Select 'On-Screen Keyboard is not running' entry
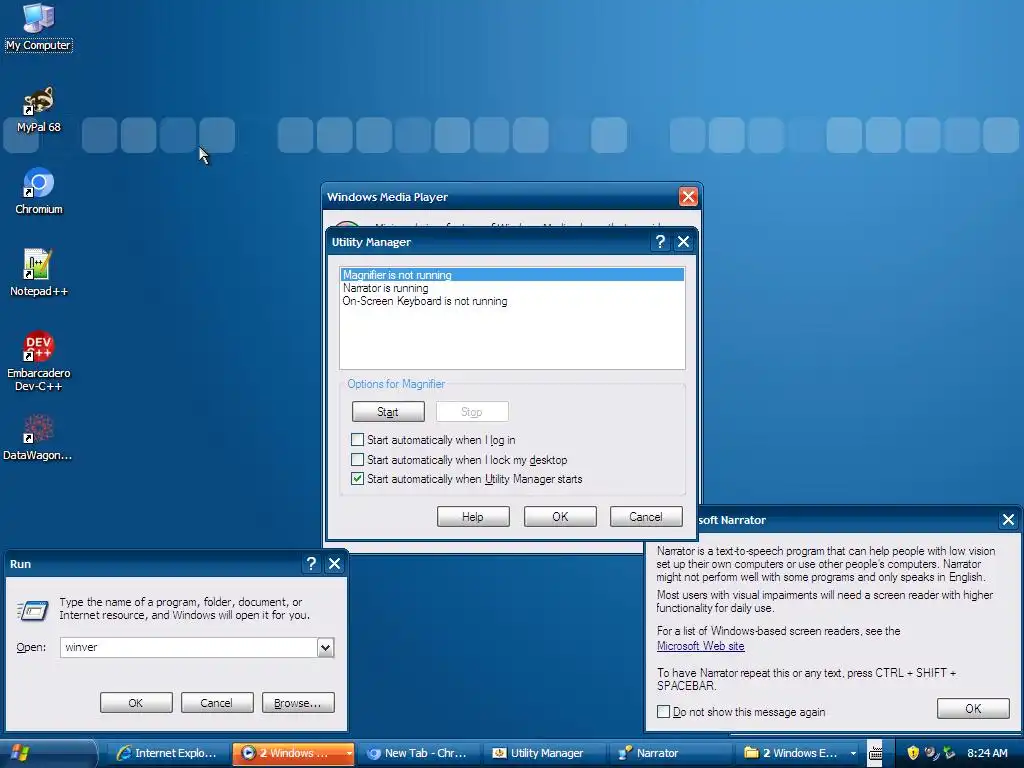Image resolution: width=1024 pixels, height=768 pixels. [512, 301]
